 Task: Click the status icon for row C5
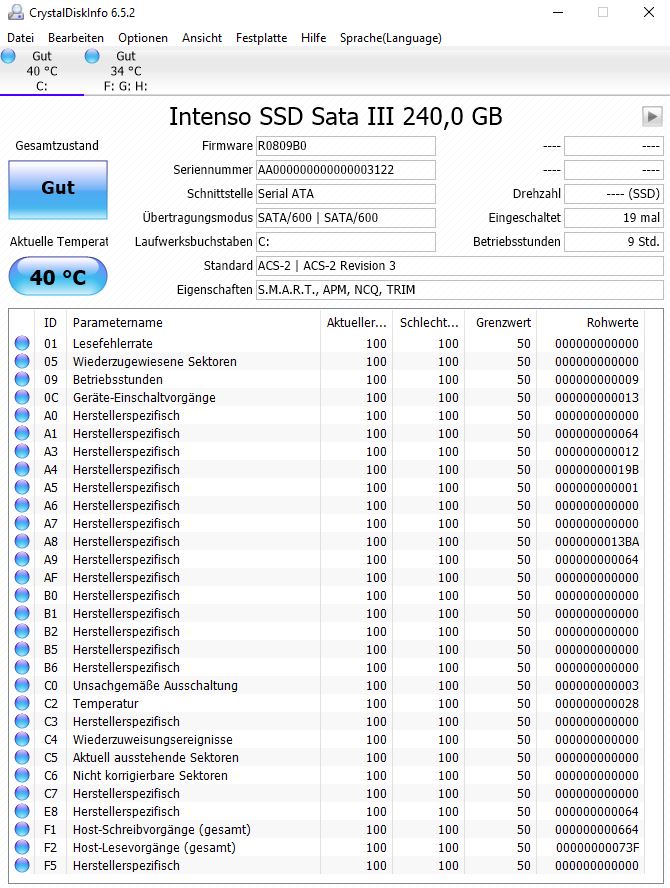pos(22,757)
